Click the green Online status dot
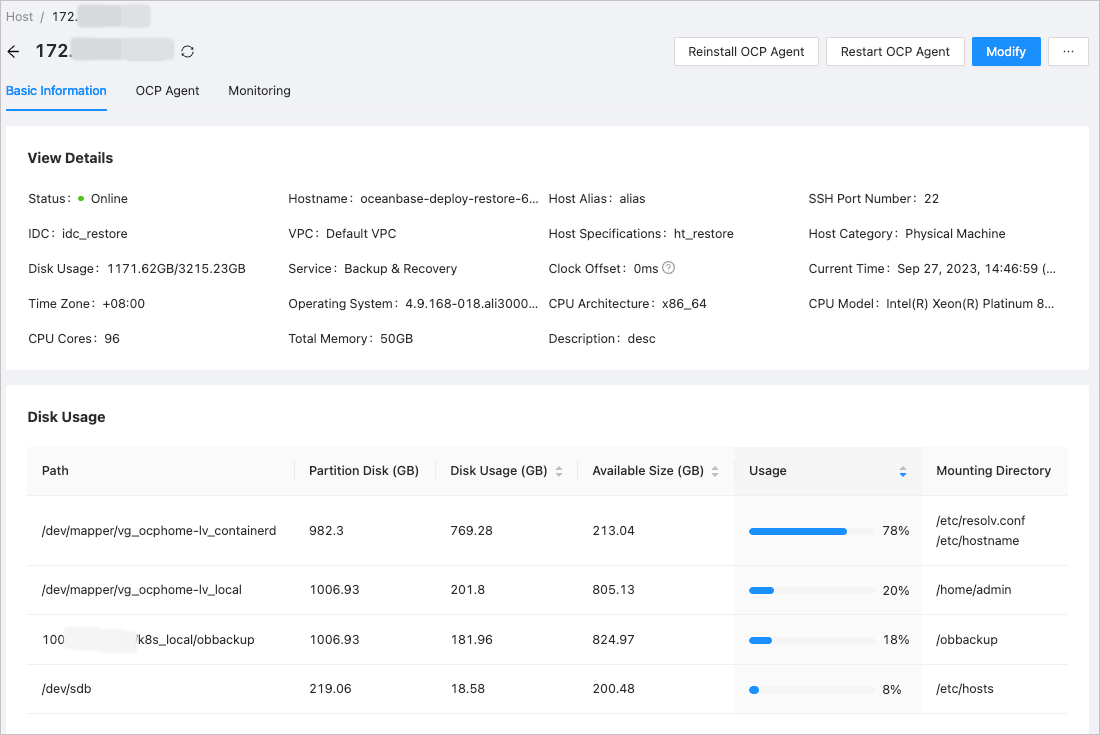Screen dimensions: 1100x735 click(81, 199)
